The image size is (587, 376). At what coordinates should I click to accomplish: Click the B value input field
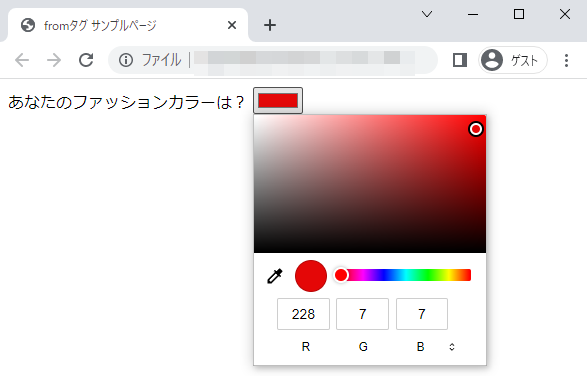click(422, 314)
